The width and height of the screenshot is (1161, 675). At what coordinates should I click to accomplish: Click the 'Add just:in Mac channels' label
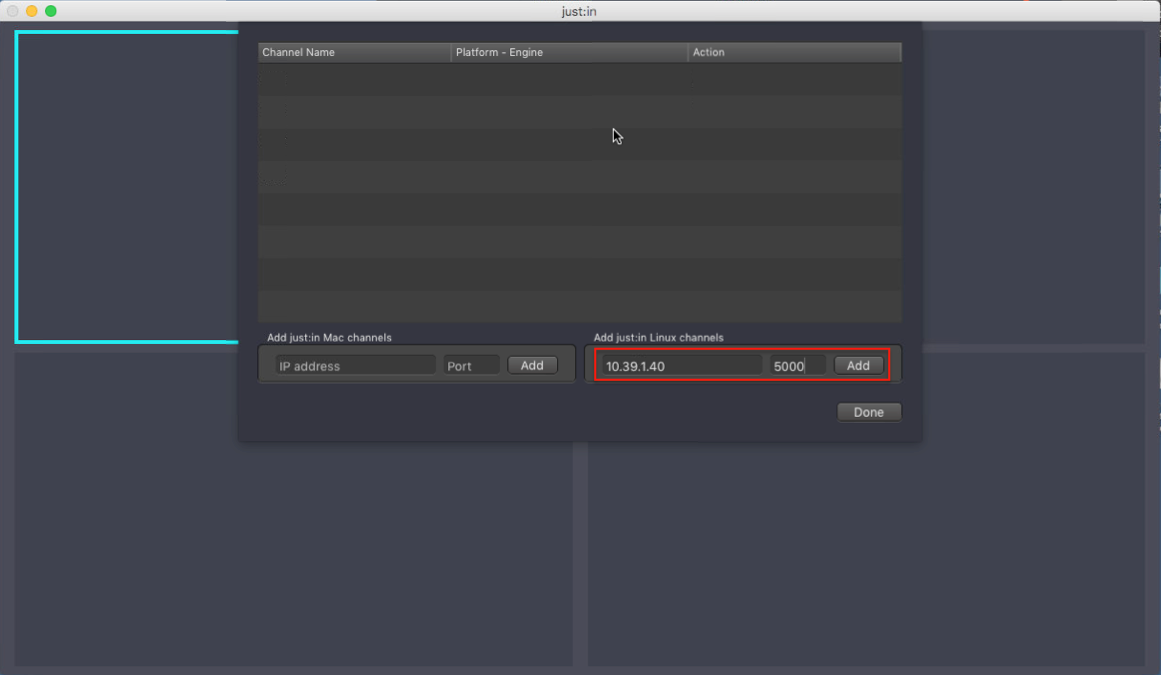coord(329,338)
